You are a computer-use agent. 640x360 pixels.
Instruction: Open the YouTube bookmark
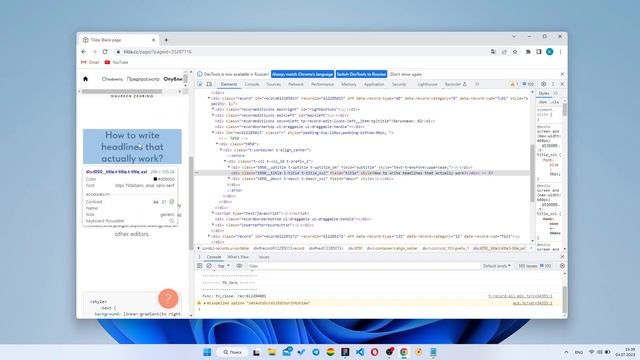click(116, 62)
